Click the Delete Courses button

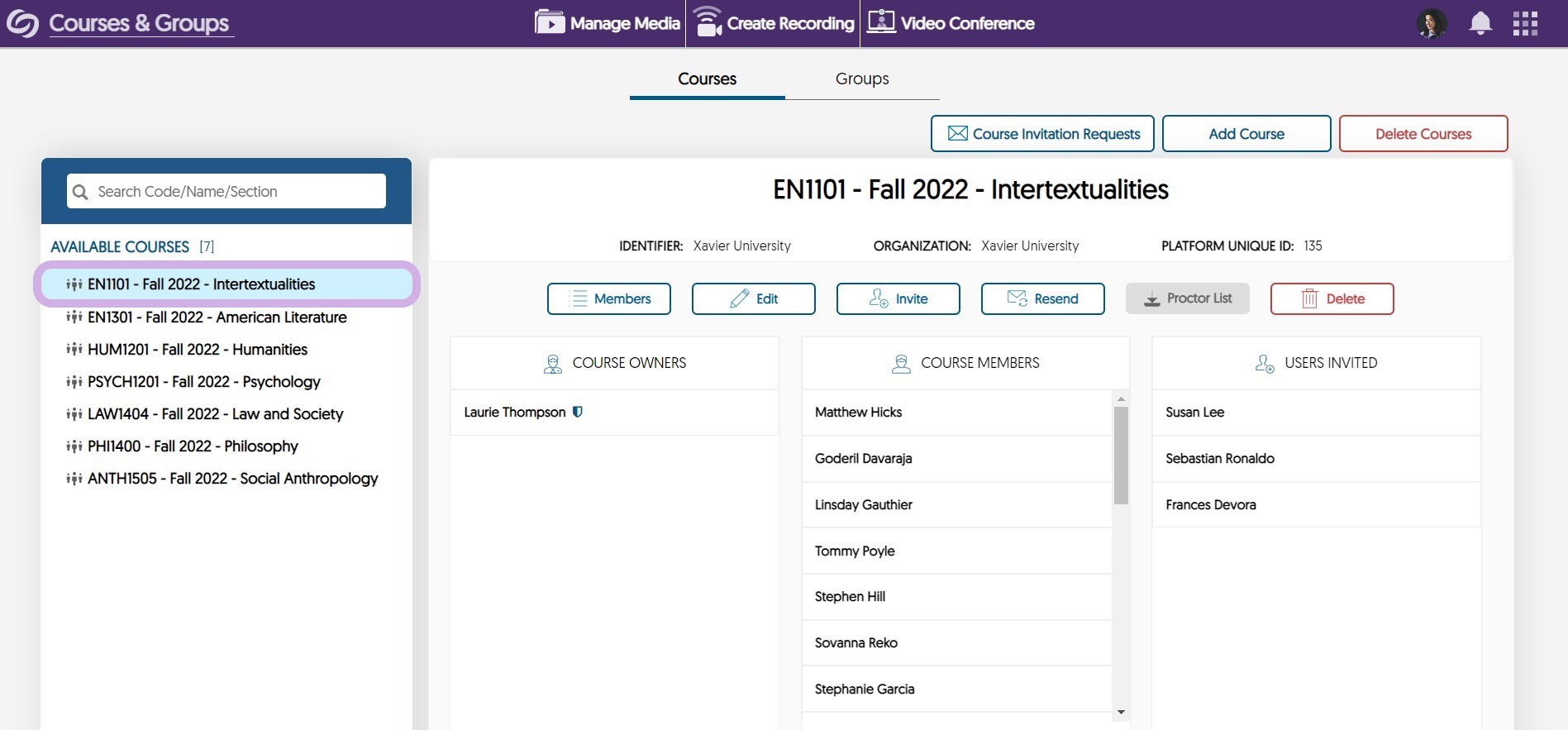point(1423,134)
